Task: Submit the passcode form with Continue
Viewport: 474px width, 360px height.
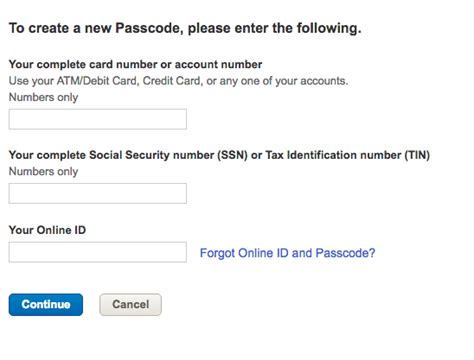Action: 46,305
